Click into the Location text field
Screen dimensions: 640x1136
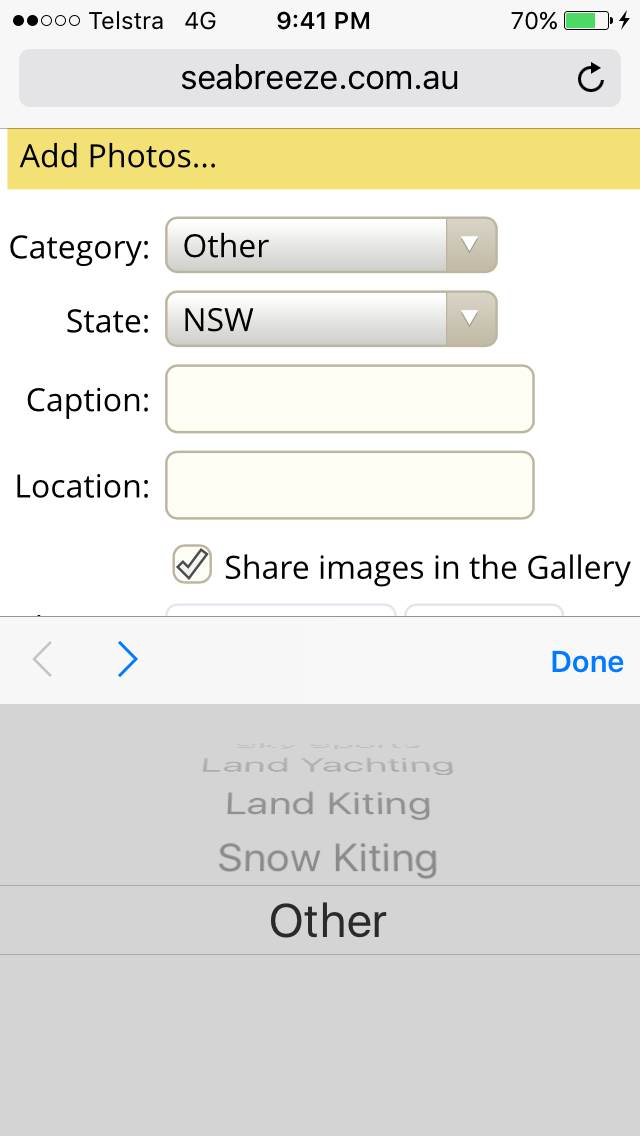tap(349, 485)
